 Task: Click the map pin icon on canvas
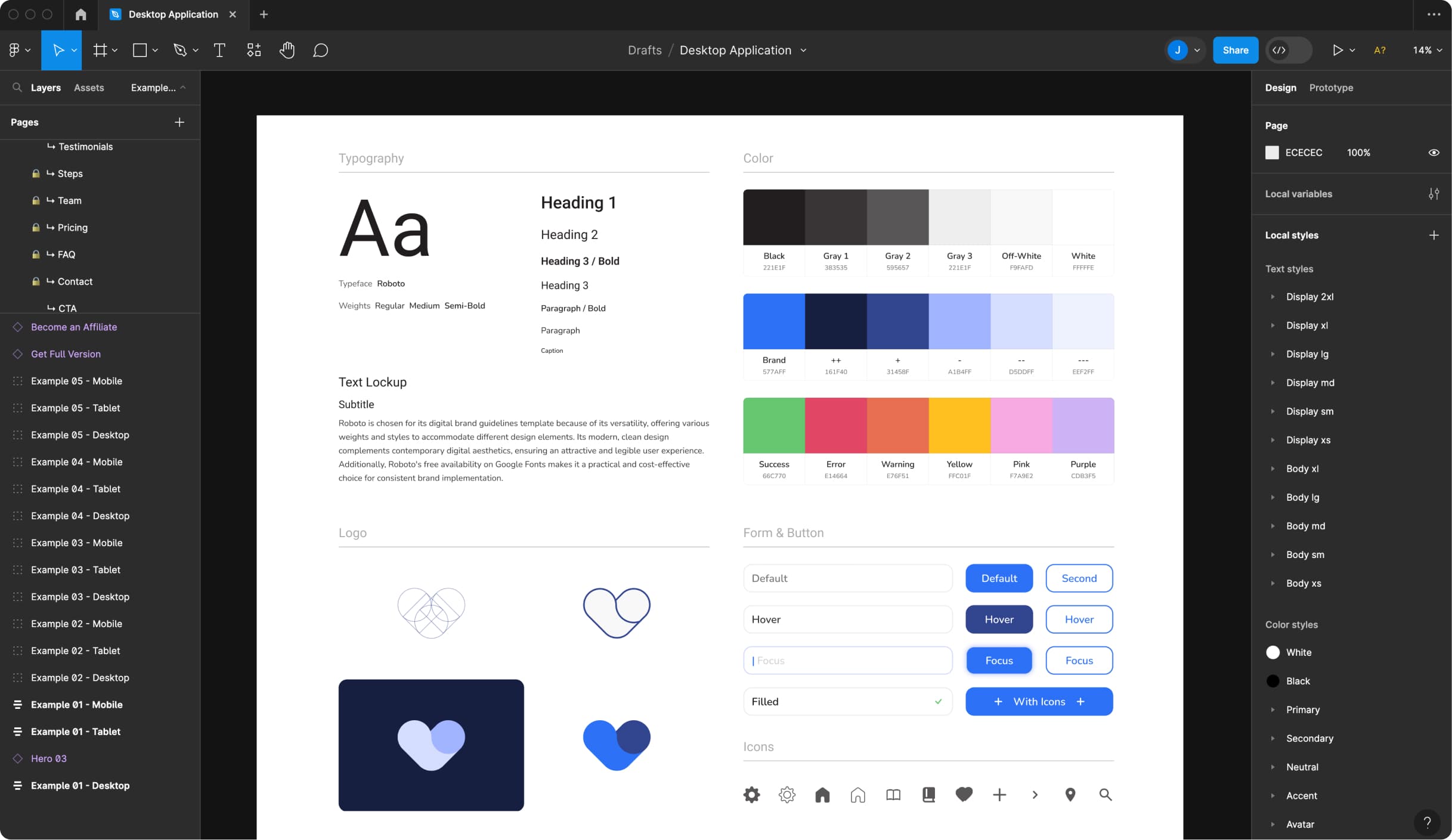[1070, 795]
